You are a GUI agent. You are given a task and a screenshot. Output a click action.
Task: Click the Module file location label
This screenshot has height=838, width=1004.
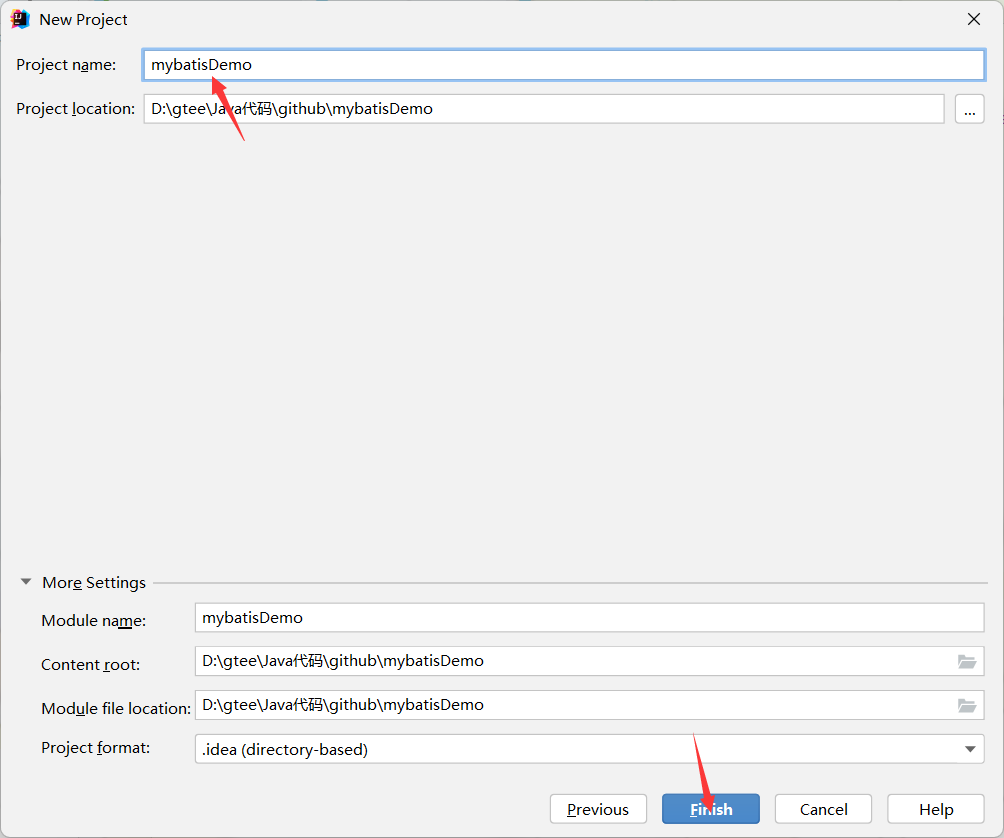[x=116, y=709]
